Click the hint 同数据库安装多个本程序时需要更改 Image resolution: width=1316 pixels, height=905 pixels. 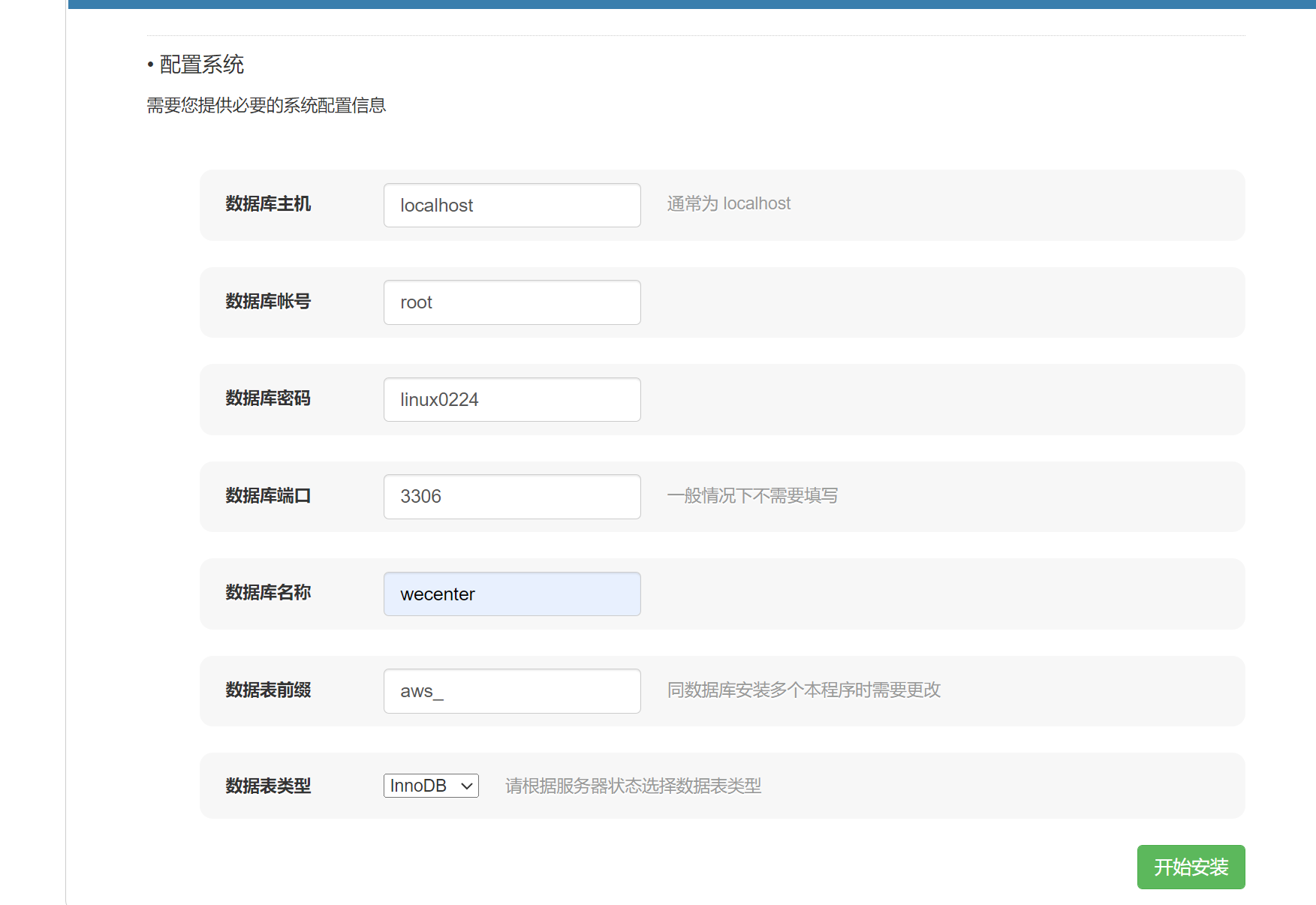coord(803,690)
